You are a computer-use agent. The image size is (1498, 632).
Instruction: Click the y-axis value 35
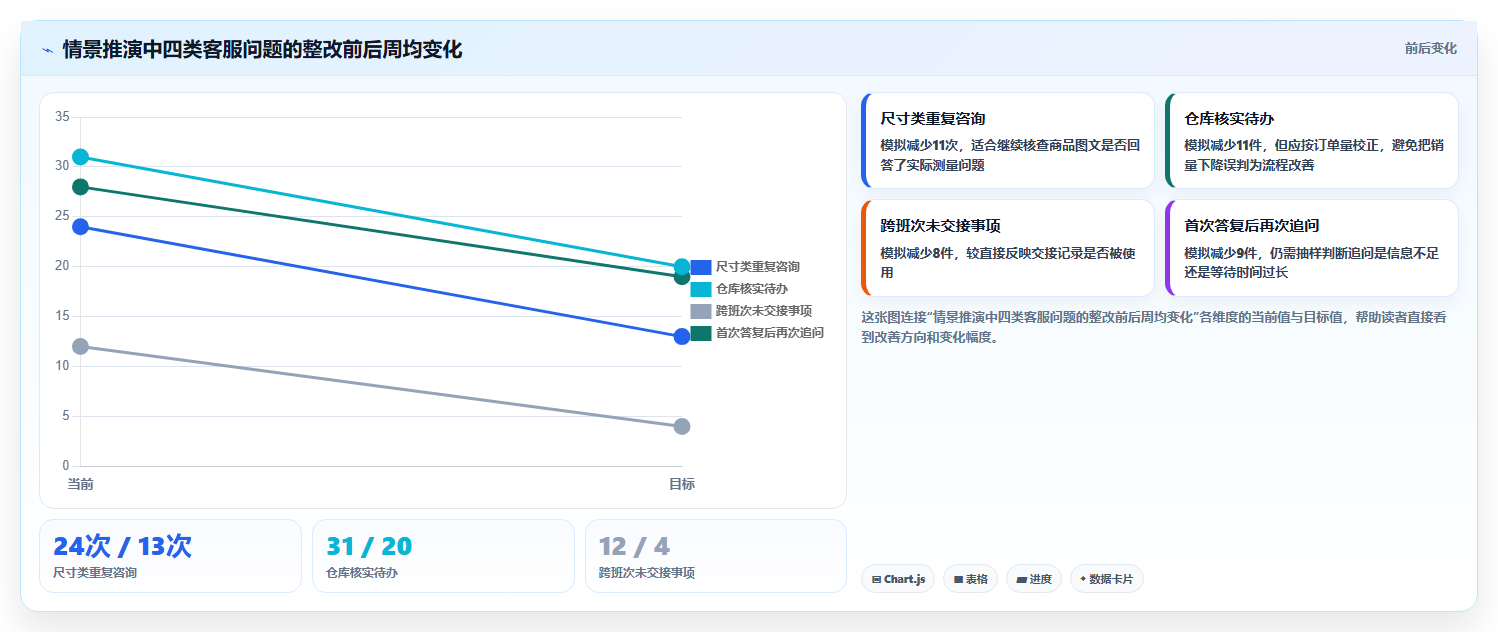pyautogui.click(x=62, y=117)
